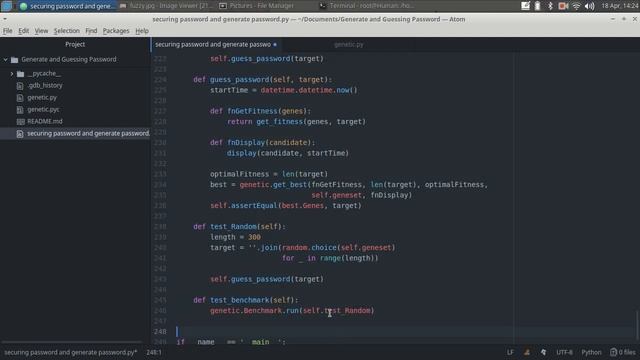Click line number 248 in the gutter
Viewport: 640px width, 360px height.
pyautogui.click(x=160, y=331)
